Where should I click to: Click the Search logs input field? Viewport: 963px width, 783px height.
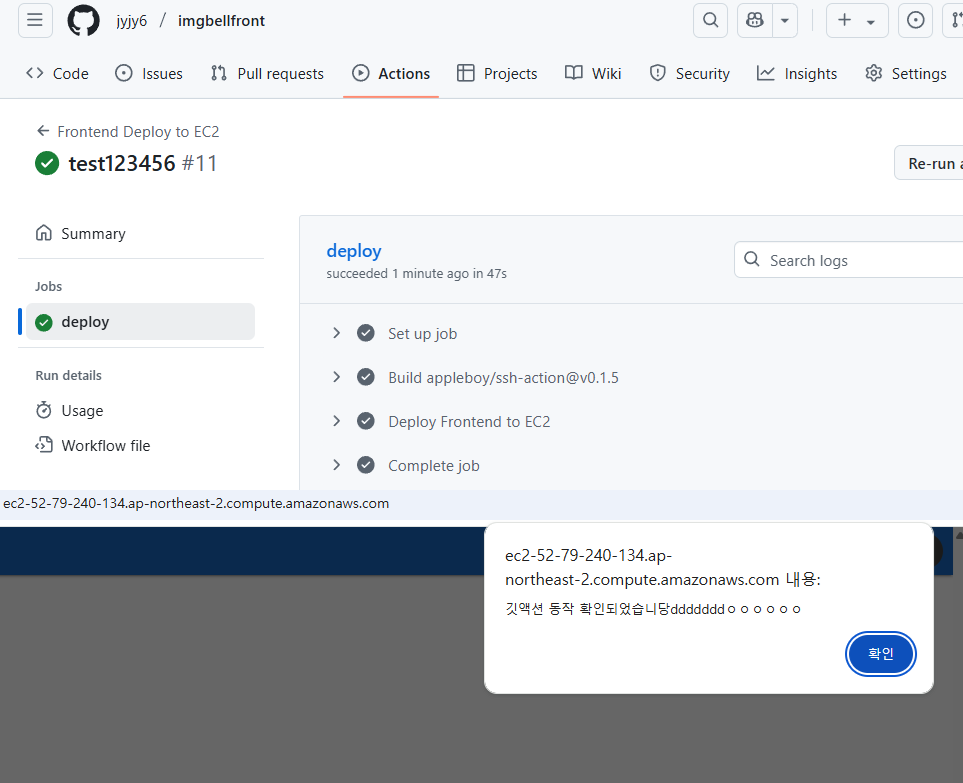click(860, 260)
